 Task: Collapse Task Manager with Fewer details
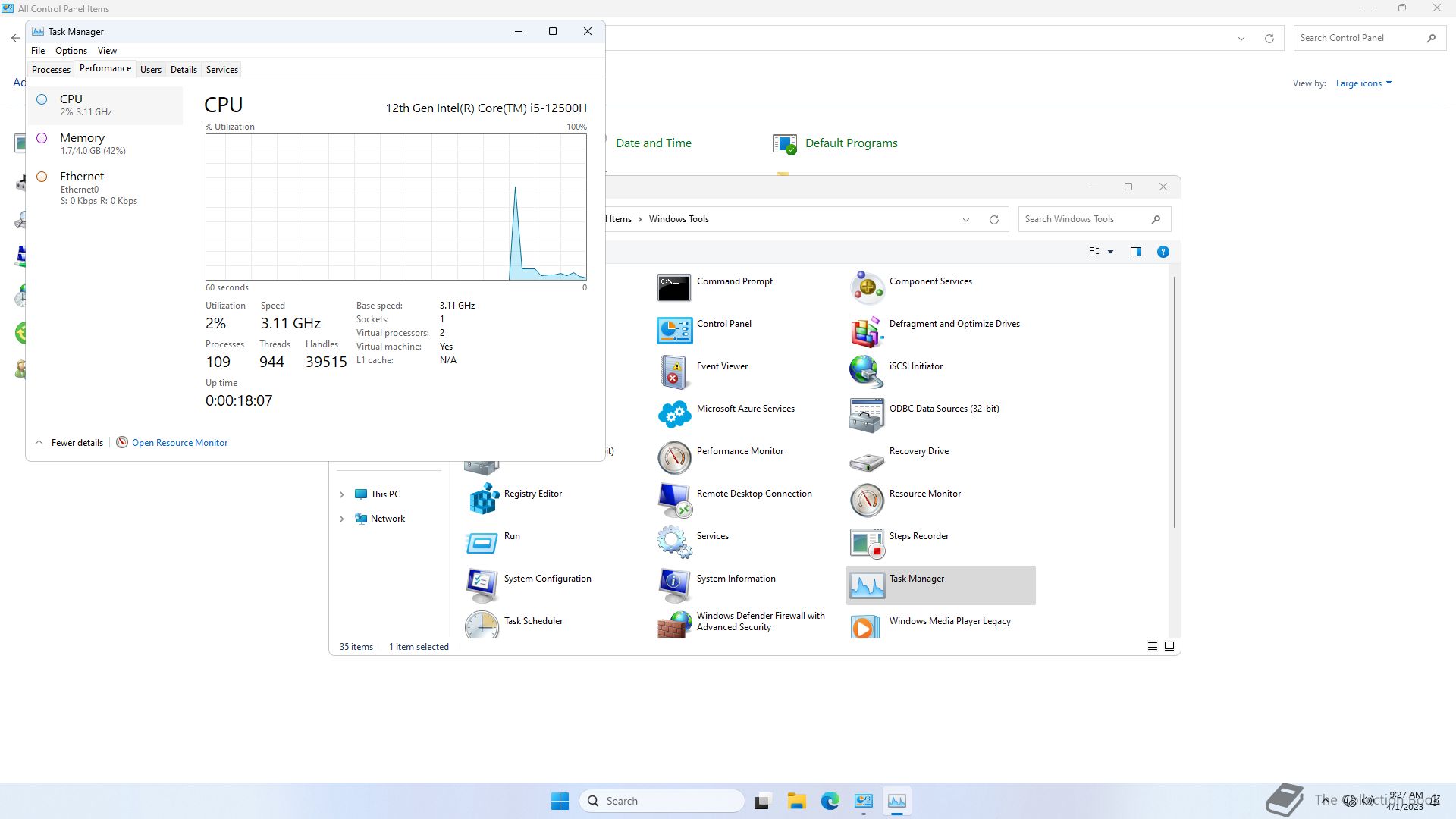click(x=69, y=443)
